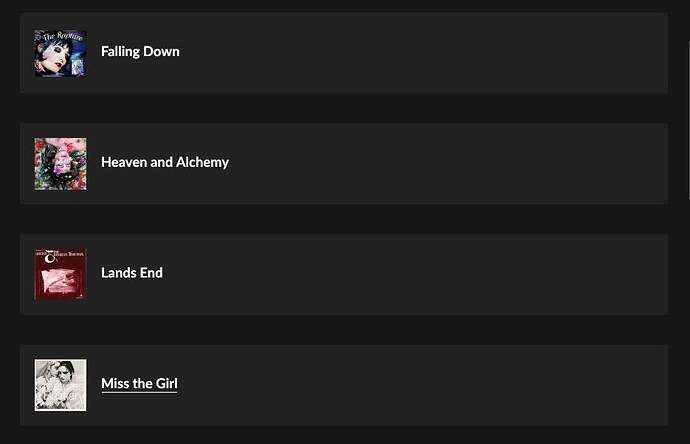Click the cover showing The Rapture lettering
690x444 pixels.
click(x=61, y=53)
